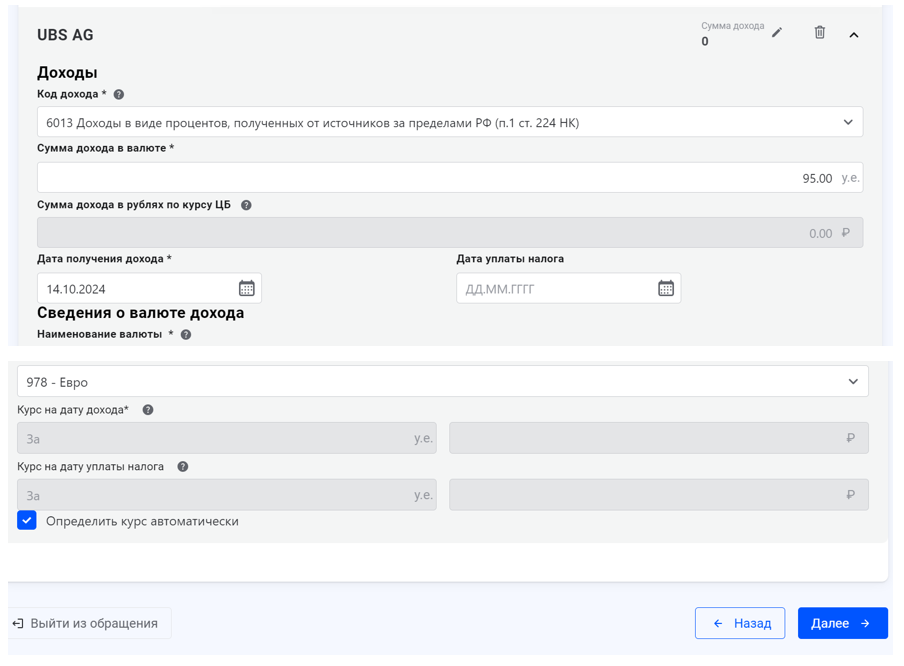904x666 pixels.
Task: Show help for Наименование валюты
Action: tap(186, 335)
